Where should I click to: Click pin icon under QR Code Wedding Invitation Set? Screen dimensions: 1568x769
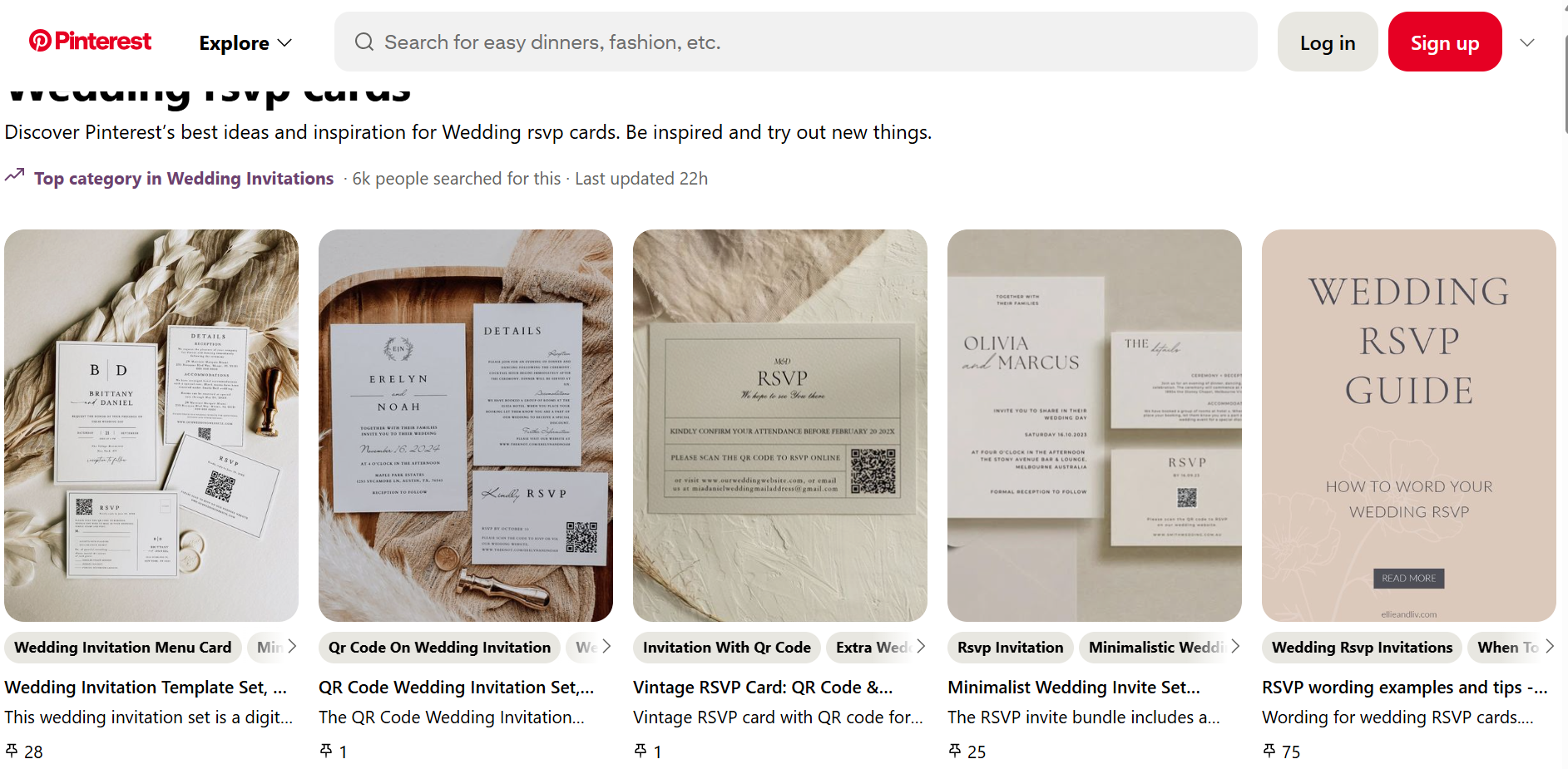(x=326, y=751)
